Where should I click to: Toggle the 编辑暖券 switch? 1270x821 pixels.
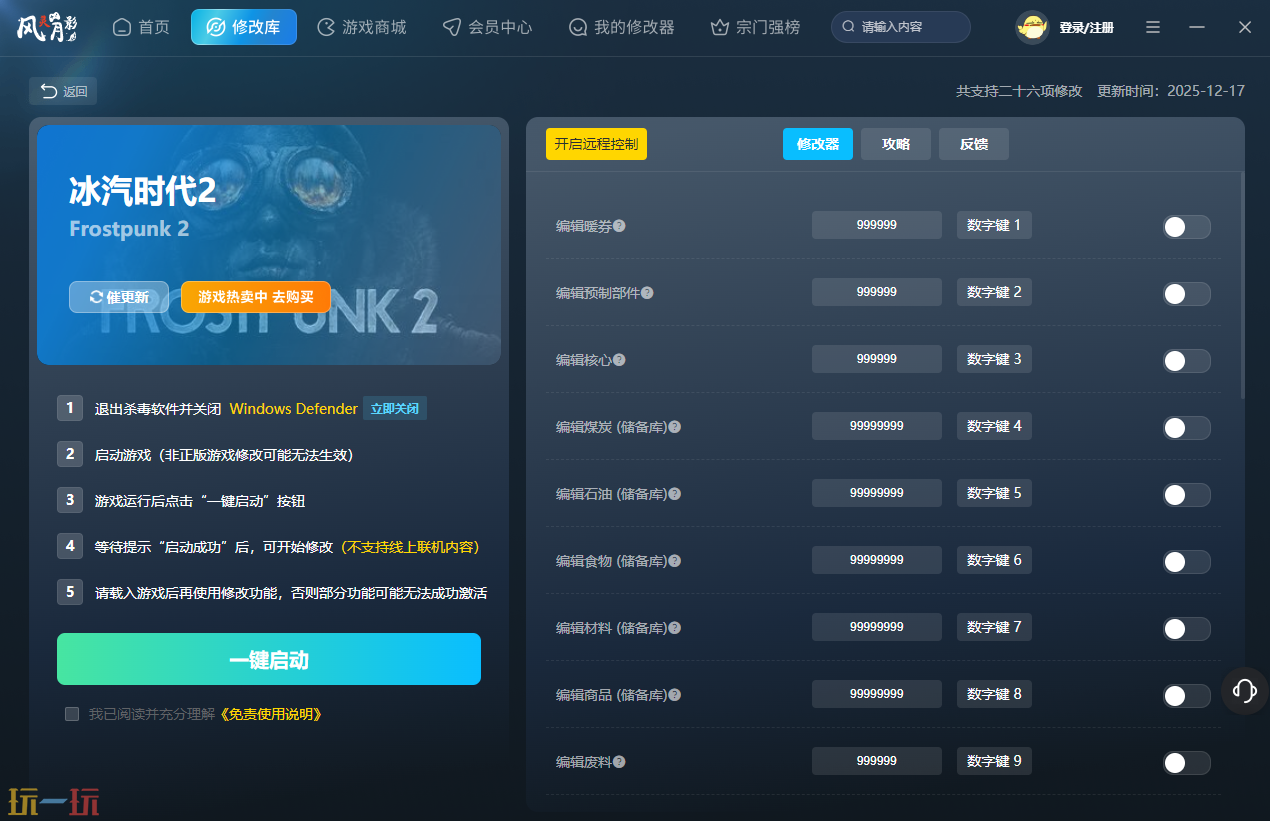1186,227
